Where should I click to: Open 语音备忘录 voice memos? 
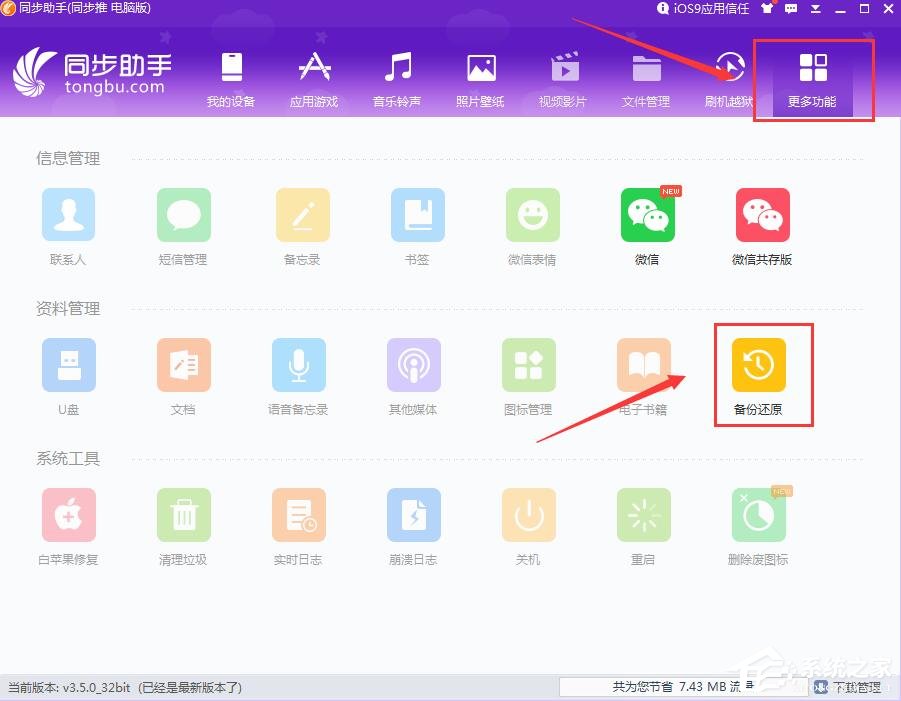coord(298,365)
